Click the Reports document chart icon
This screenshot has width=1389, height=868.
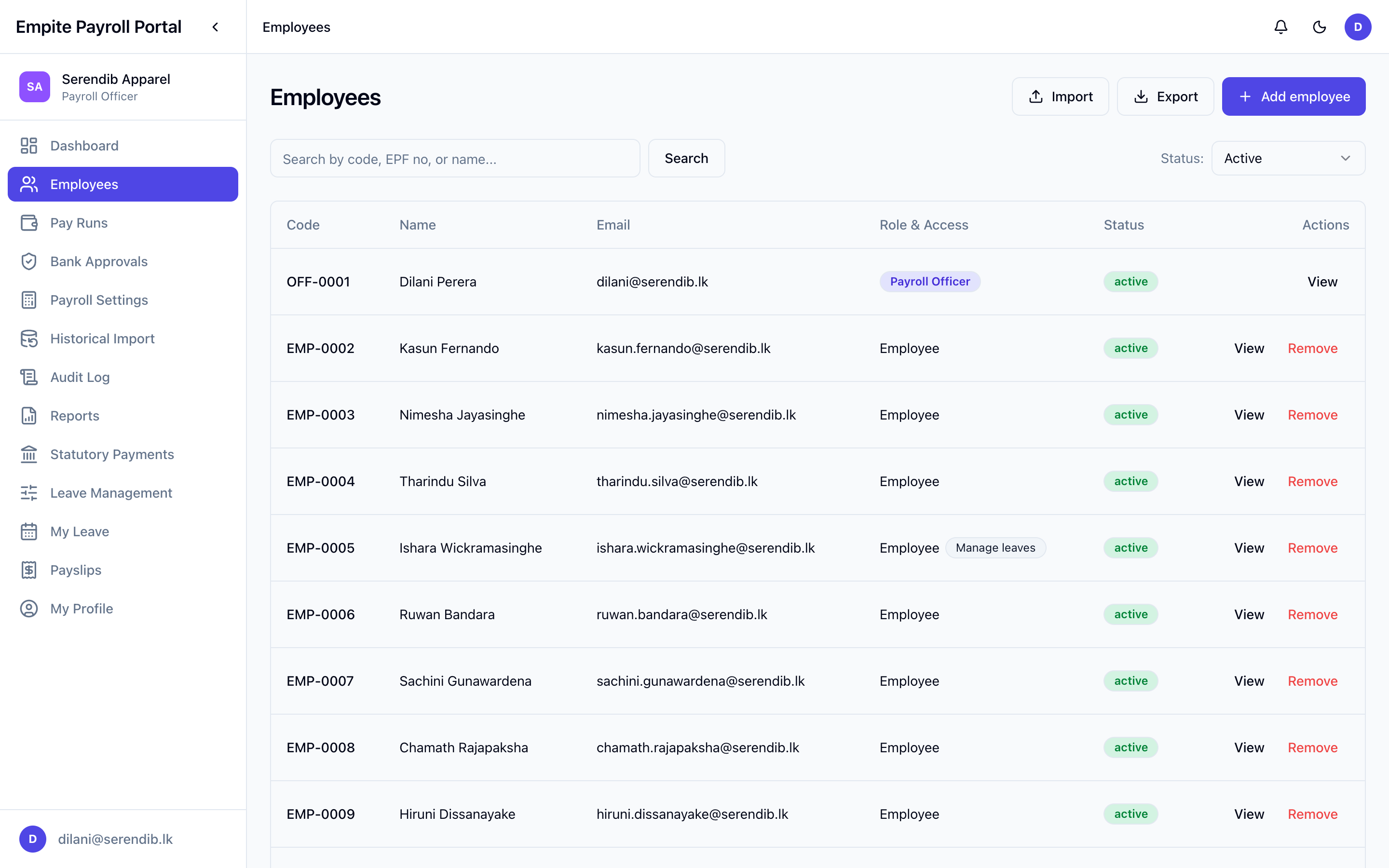pos(29,416)
